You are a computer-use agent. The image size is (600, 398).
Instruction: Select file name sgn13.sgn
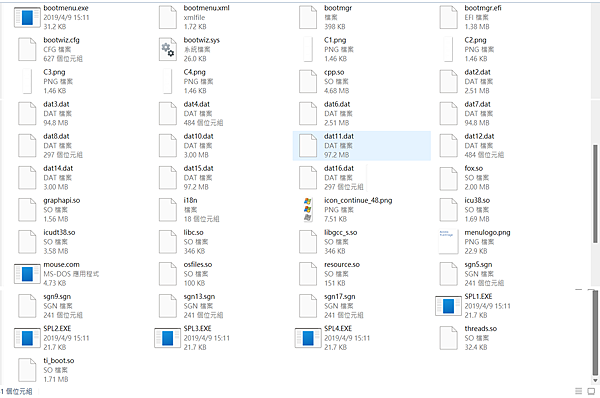[x=199, y=297]
